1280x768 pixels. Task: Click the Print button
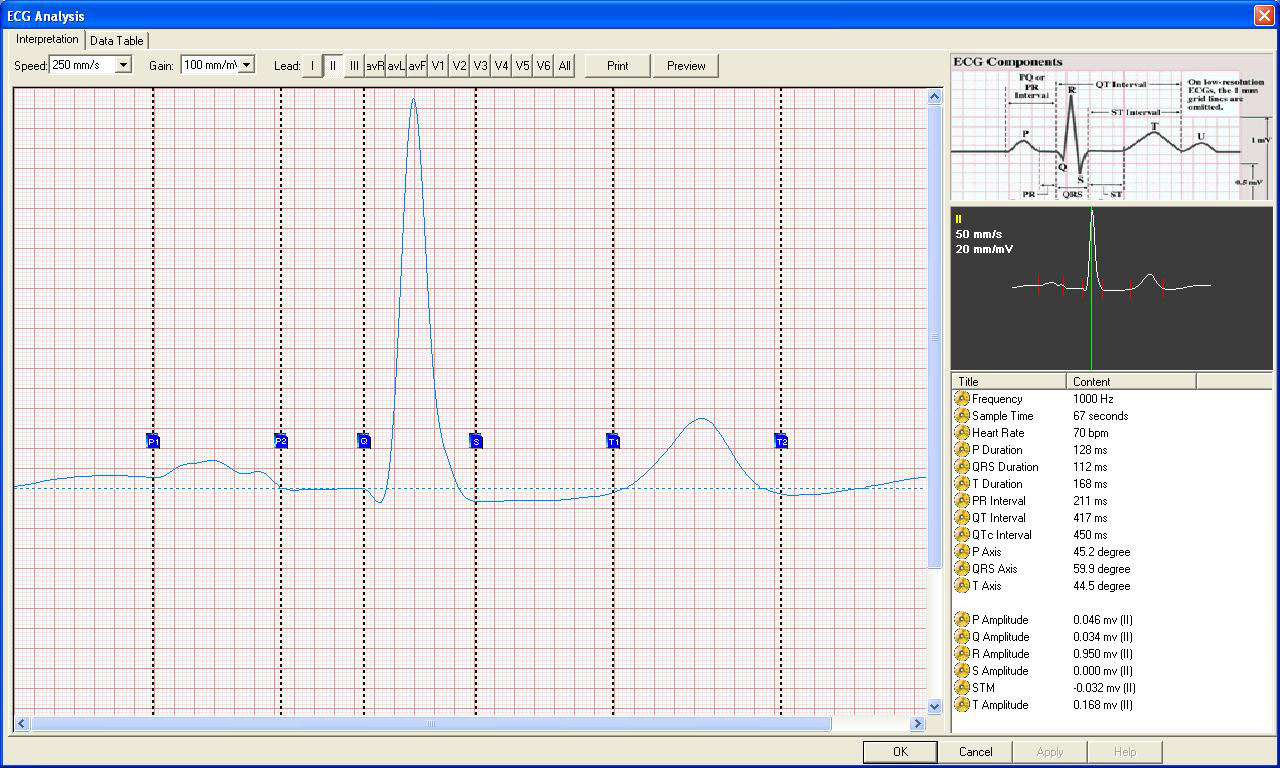point(618,66)
